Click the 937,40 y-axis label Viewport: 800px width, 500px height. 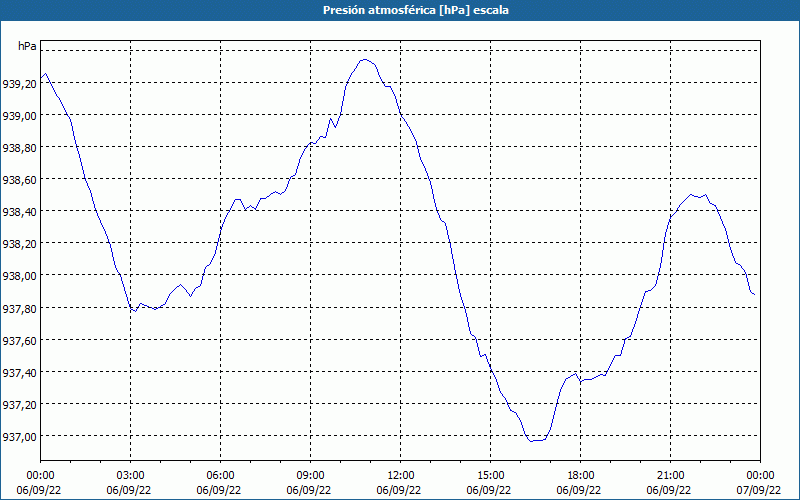(20, 373)
